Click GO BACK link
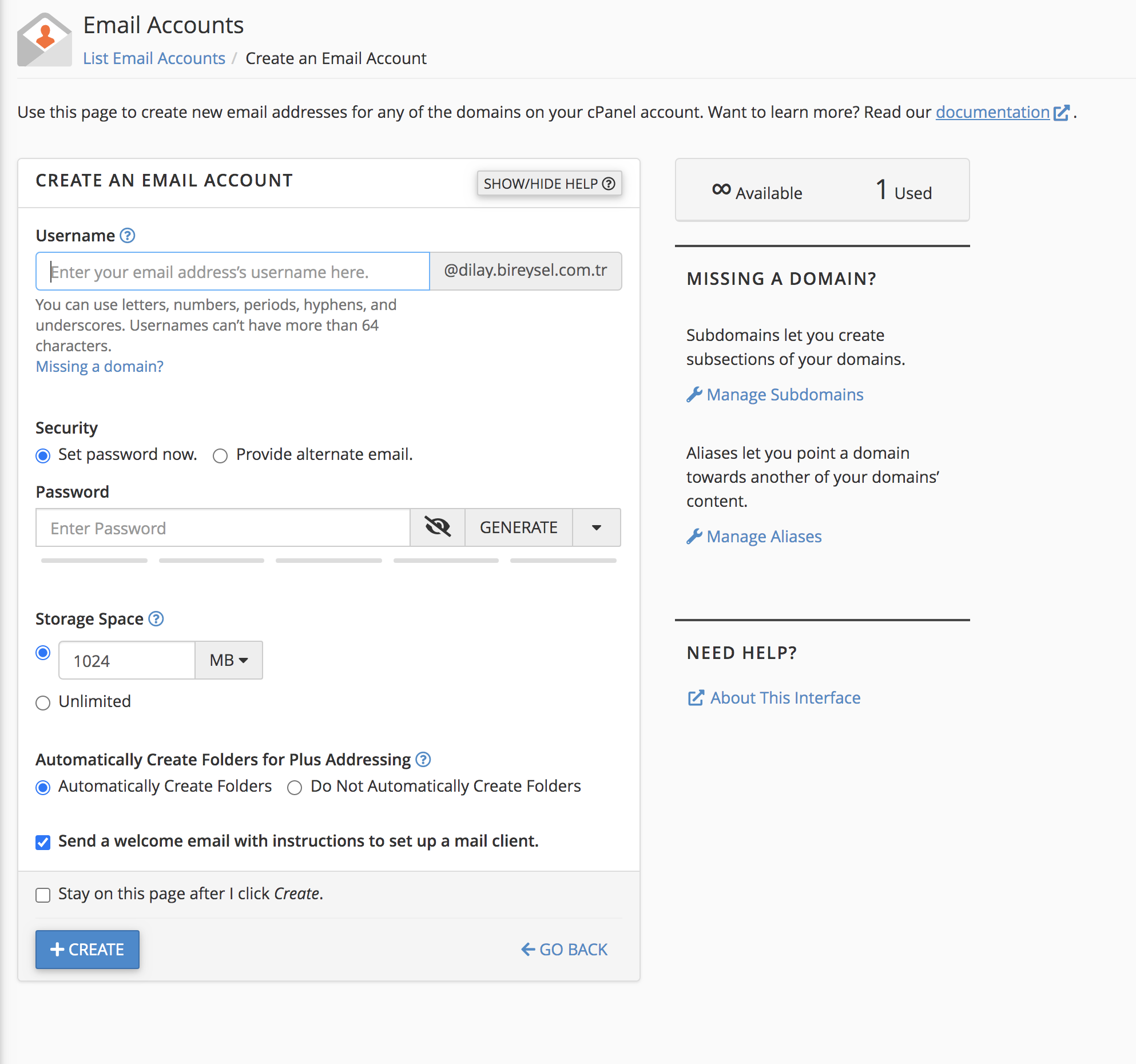 [x=565, y=950]
